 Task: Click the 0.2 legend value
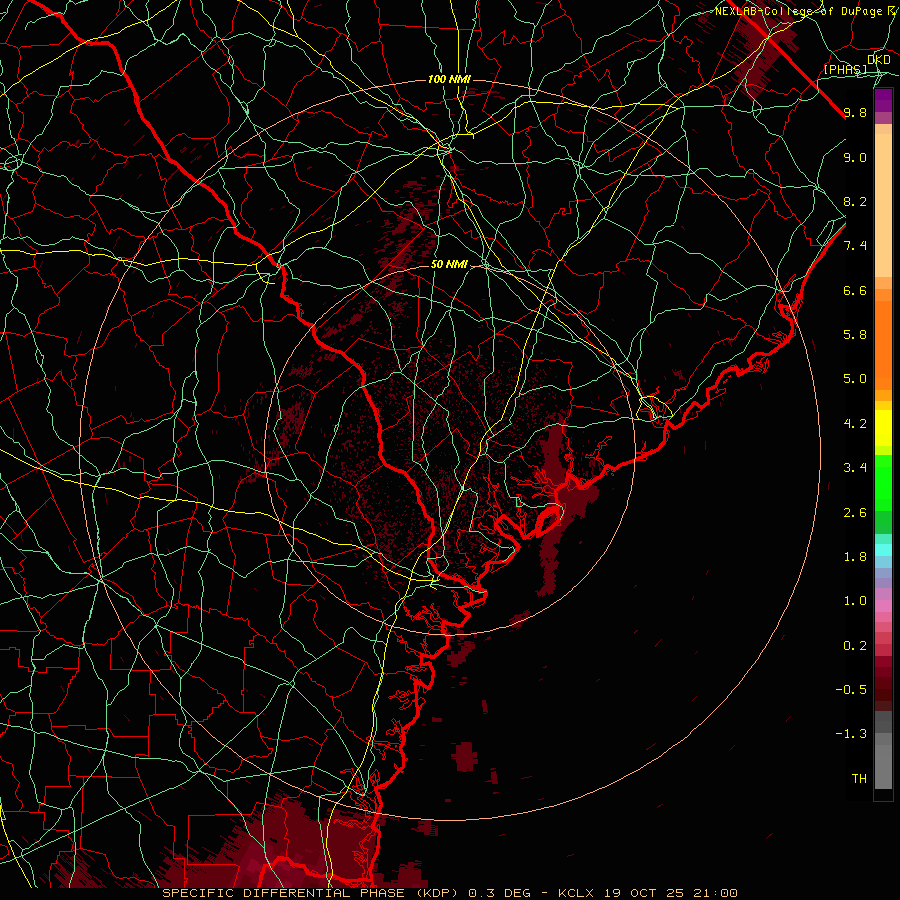coord(855,646)
